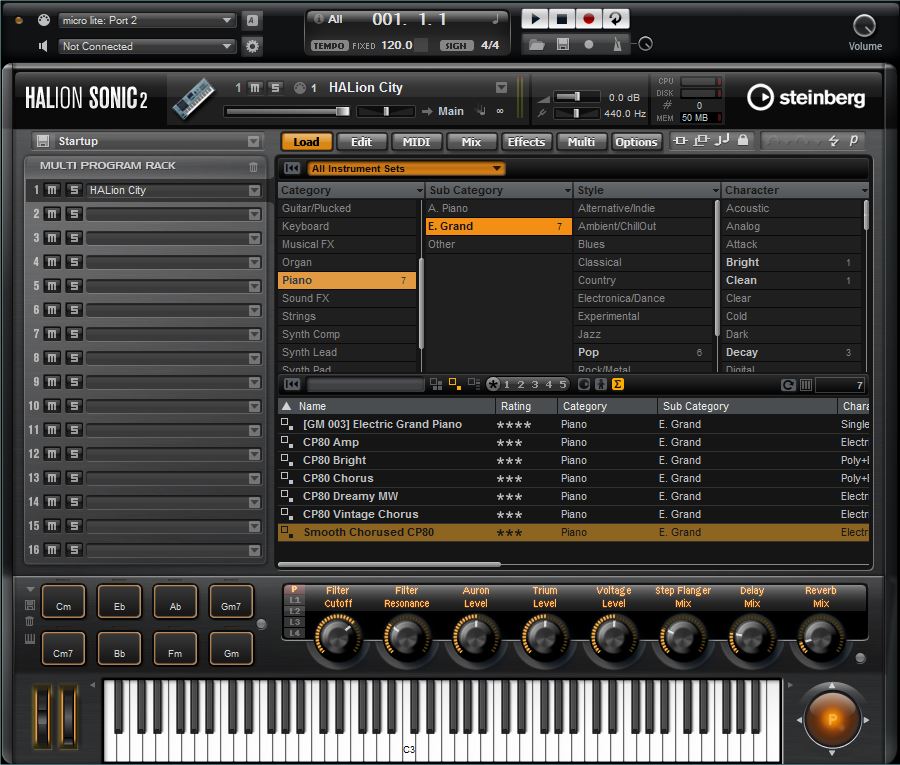This screenshot has height=765, width=900.
Task: Start playback with the Play button
Action: point(534,19)
